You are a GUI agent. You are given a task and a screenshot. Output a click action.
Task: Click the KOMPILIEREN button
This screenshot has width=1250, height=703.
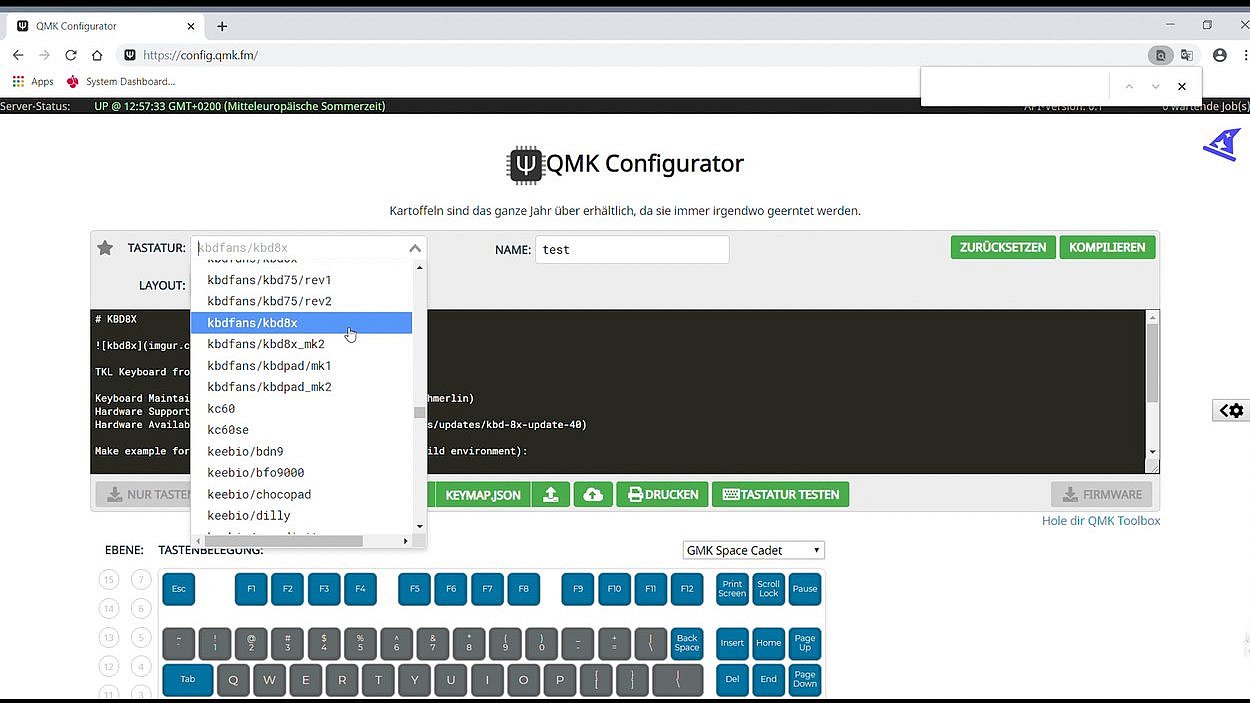[x=1107, y=246]
